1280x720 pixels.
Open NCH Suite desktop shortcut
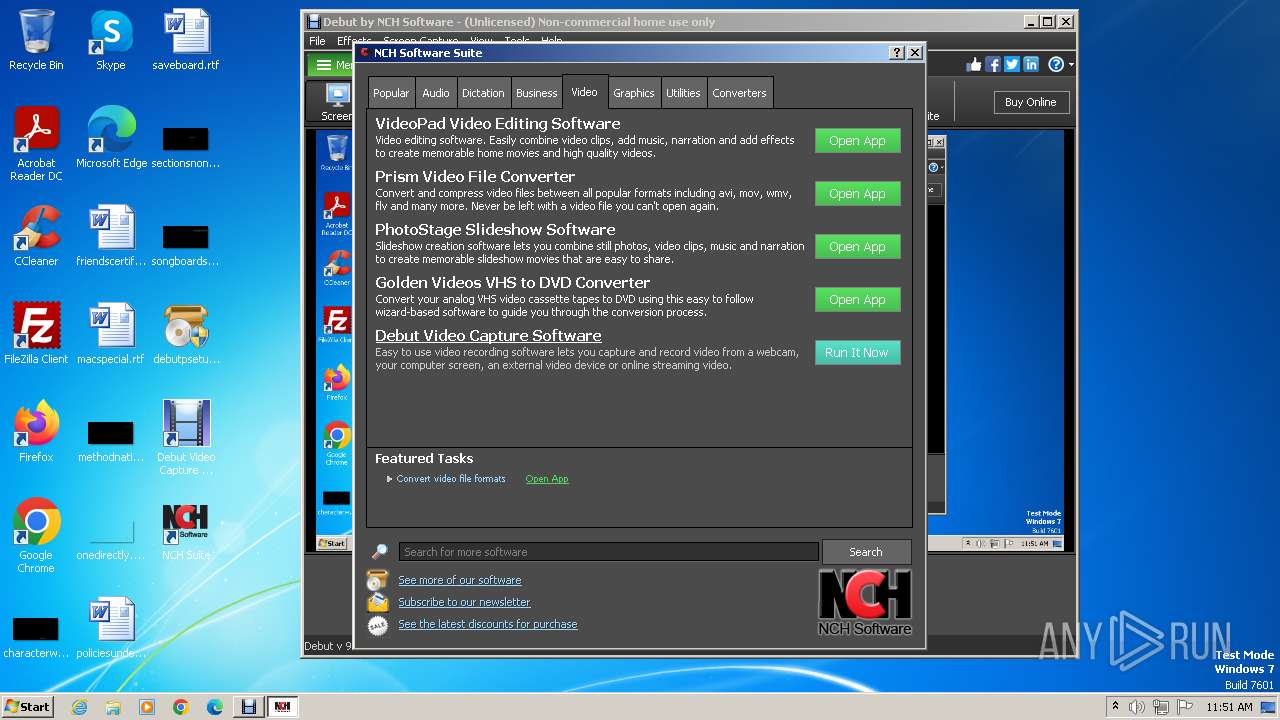186,530
